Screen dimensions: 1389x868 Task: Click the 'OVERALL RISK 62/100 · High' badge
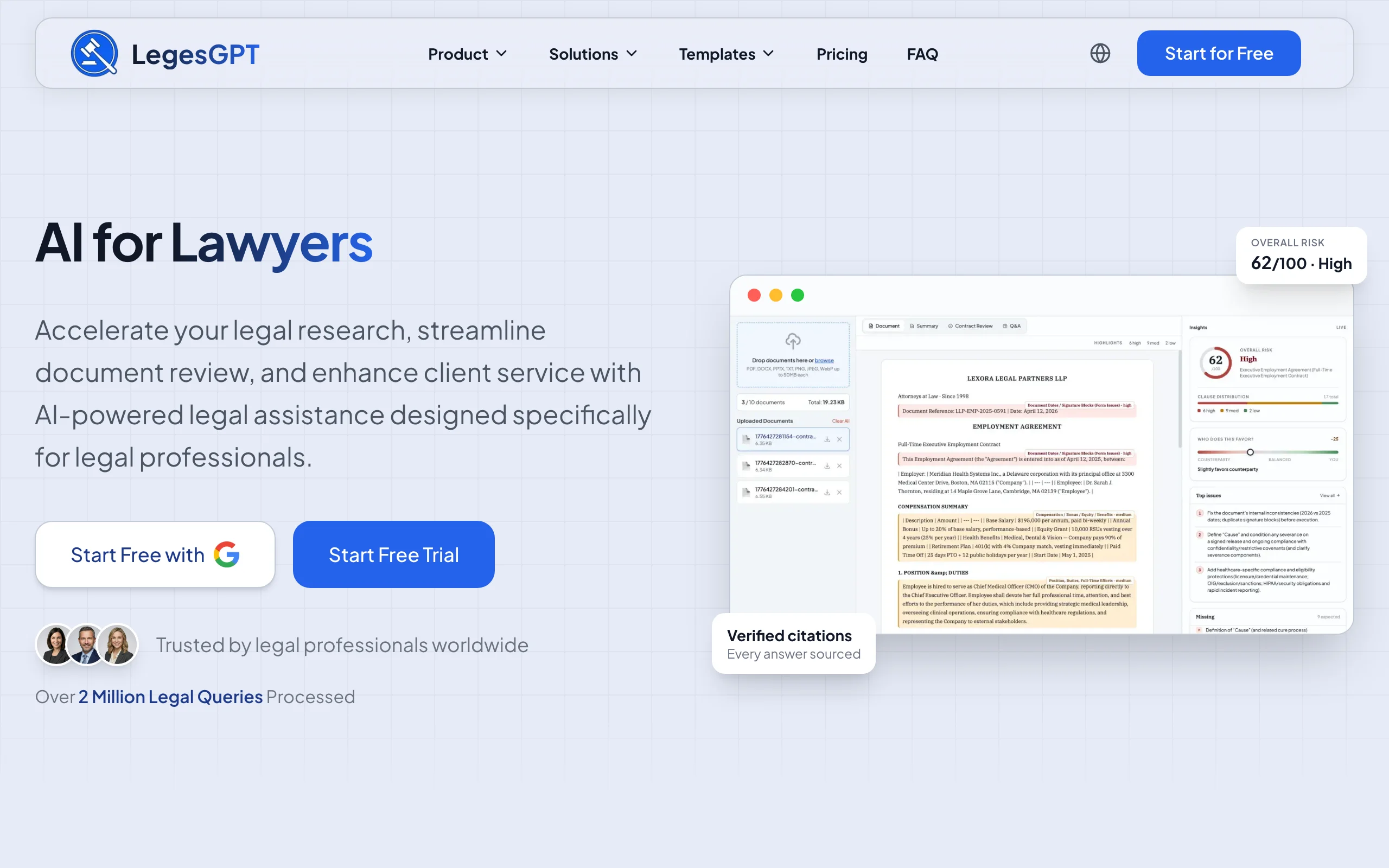1301,255
